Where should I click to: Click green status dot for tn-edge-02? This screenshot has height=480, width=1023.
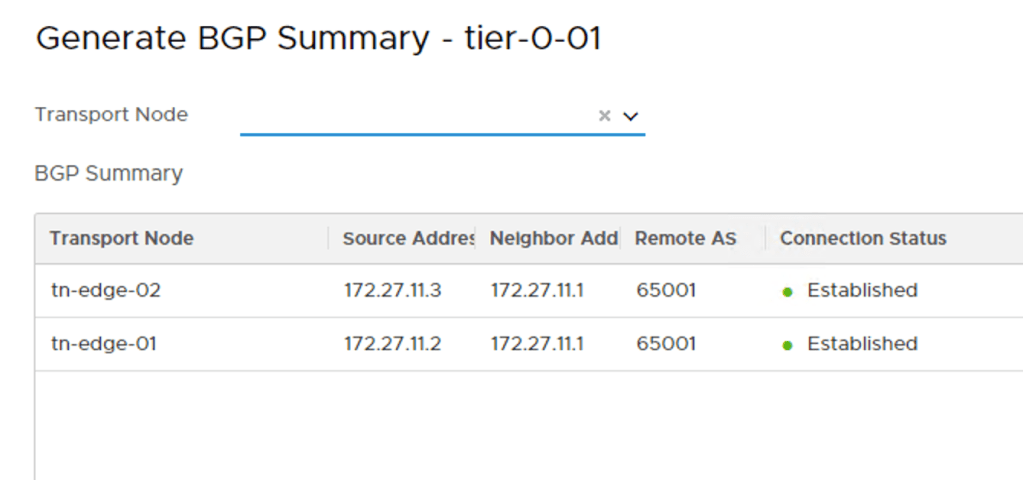(x=788, y=292)
